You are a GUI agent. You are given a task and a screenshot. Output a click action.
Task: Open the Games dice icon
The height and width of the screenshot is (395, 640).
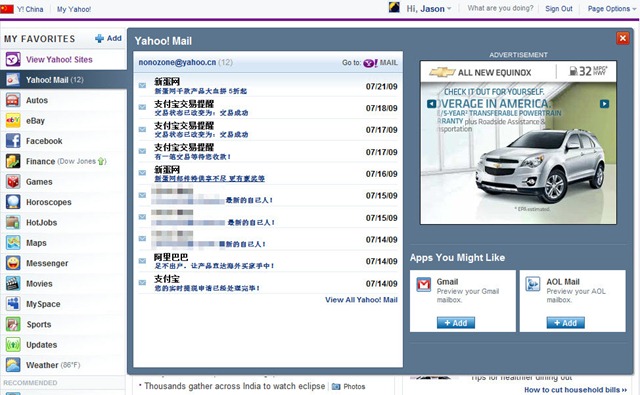pos(13,182)
